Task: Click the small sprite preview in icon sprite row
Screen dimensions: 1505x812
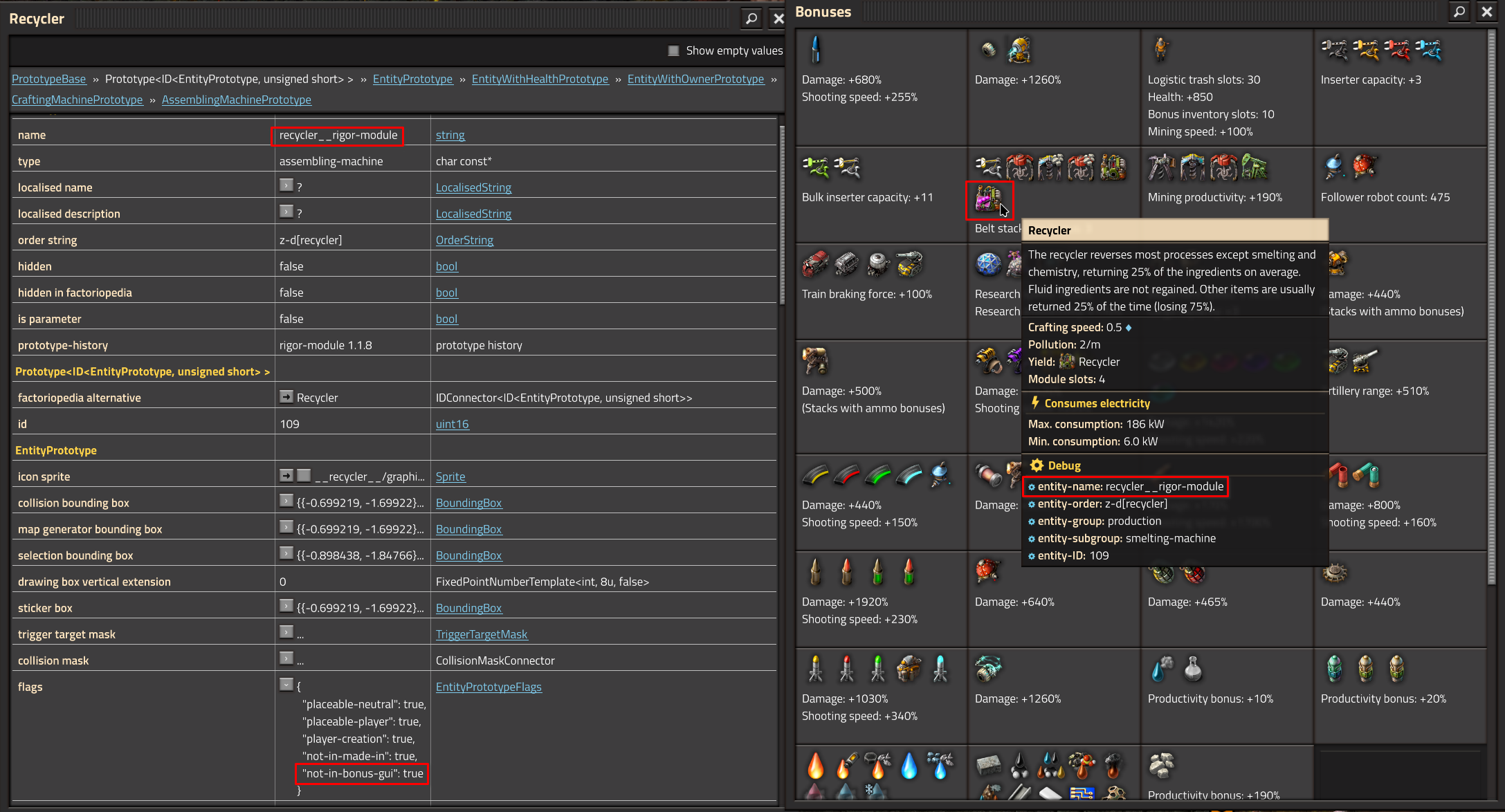Action: pos(304,475)
